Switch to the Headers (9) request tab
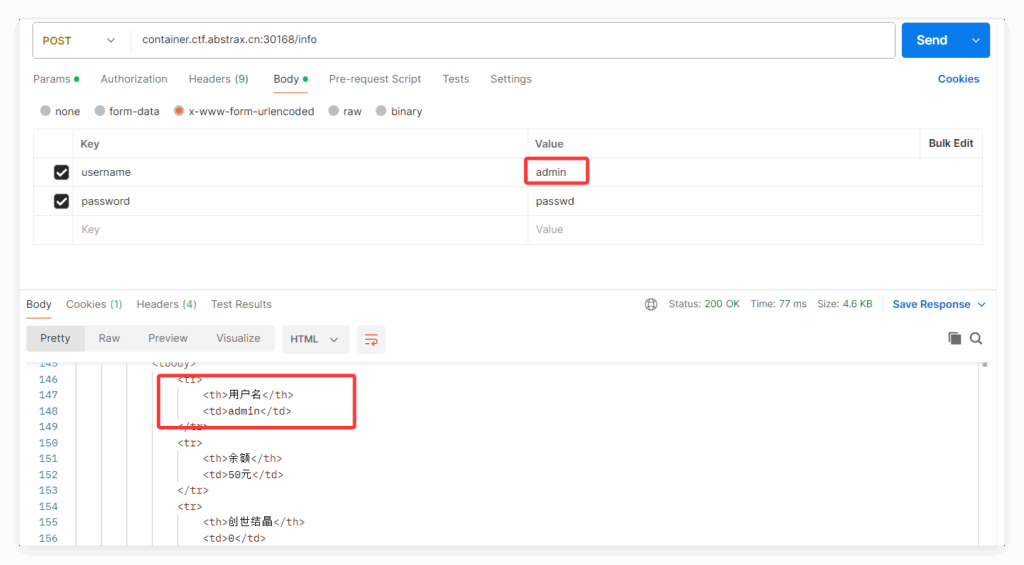Viewport: 1024px width, 565px height. pos(218,79)
